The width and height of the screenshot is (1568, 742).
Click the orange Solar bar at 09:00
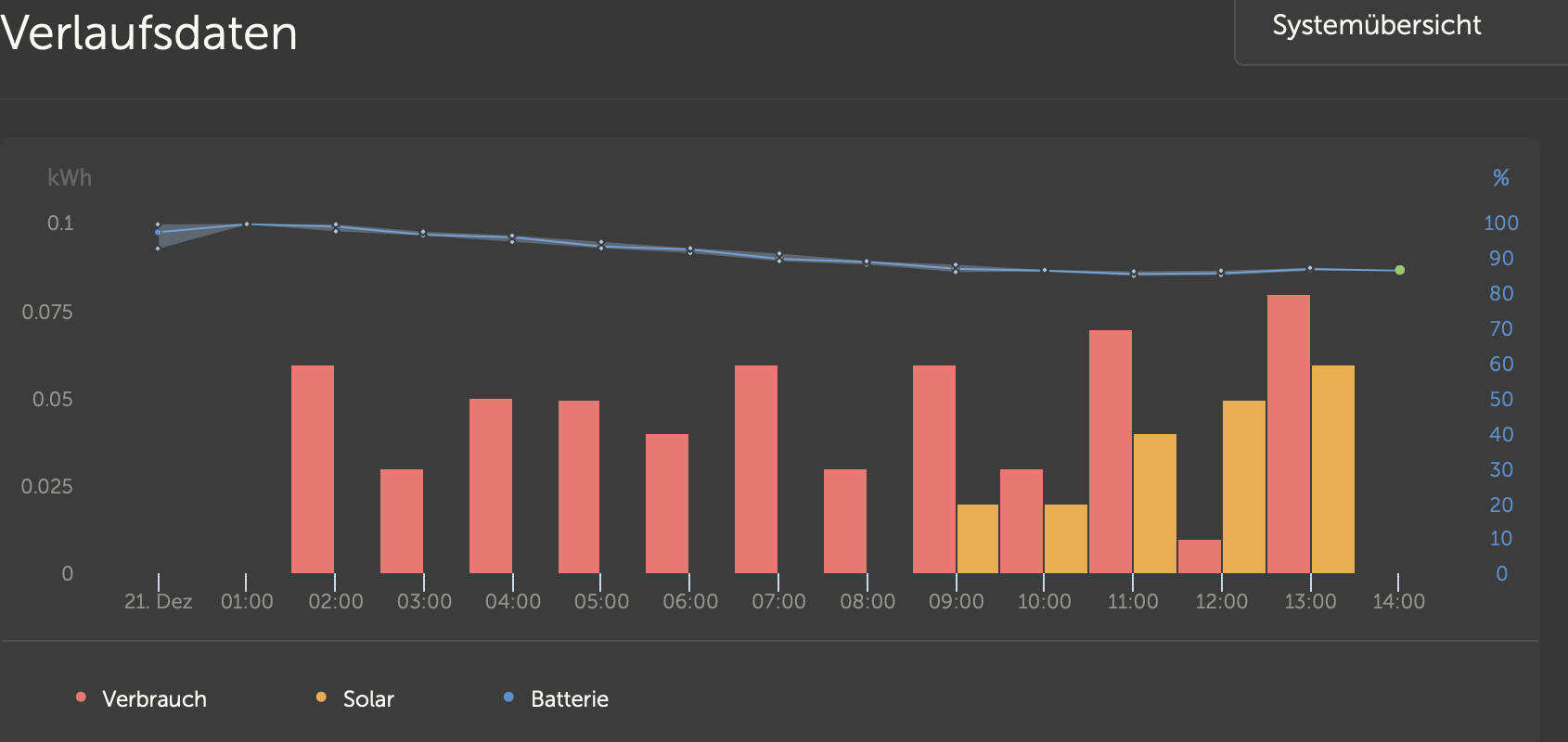[x=977, y=539]
